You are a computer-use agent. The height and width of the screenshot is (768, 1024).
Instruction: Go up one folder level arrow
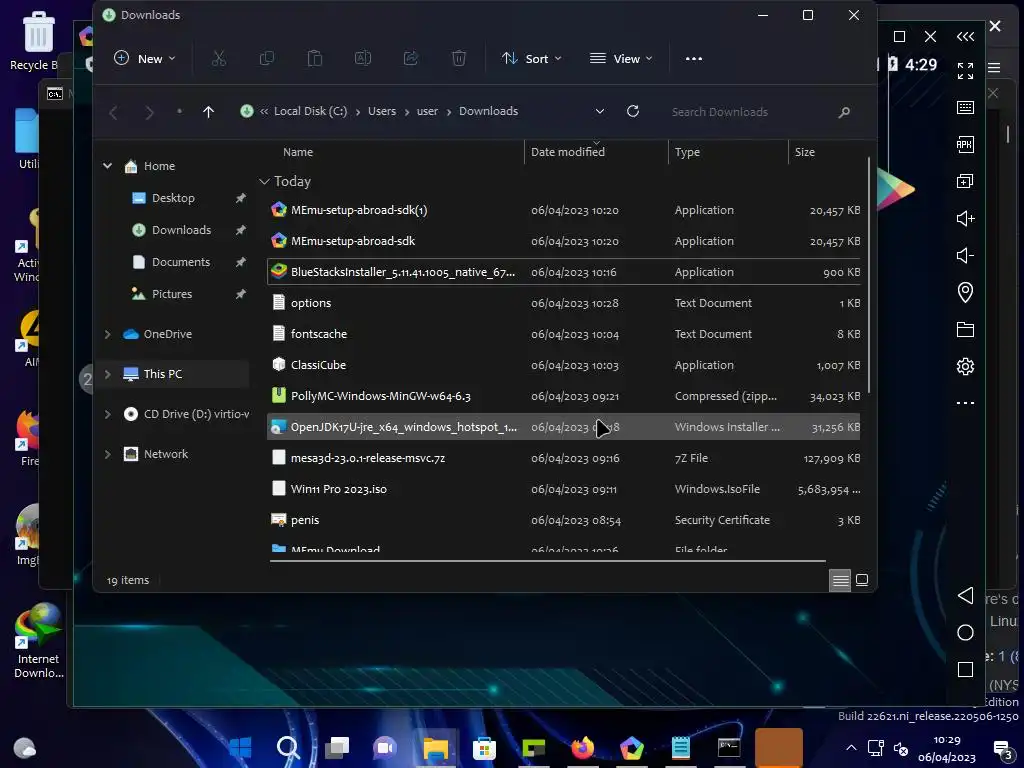coord(208,112)
